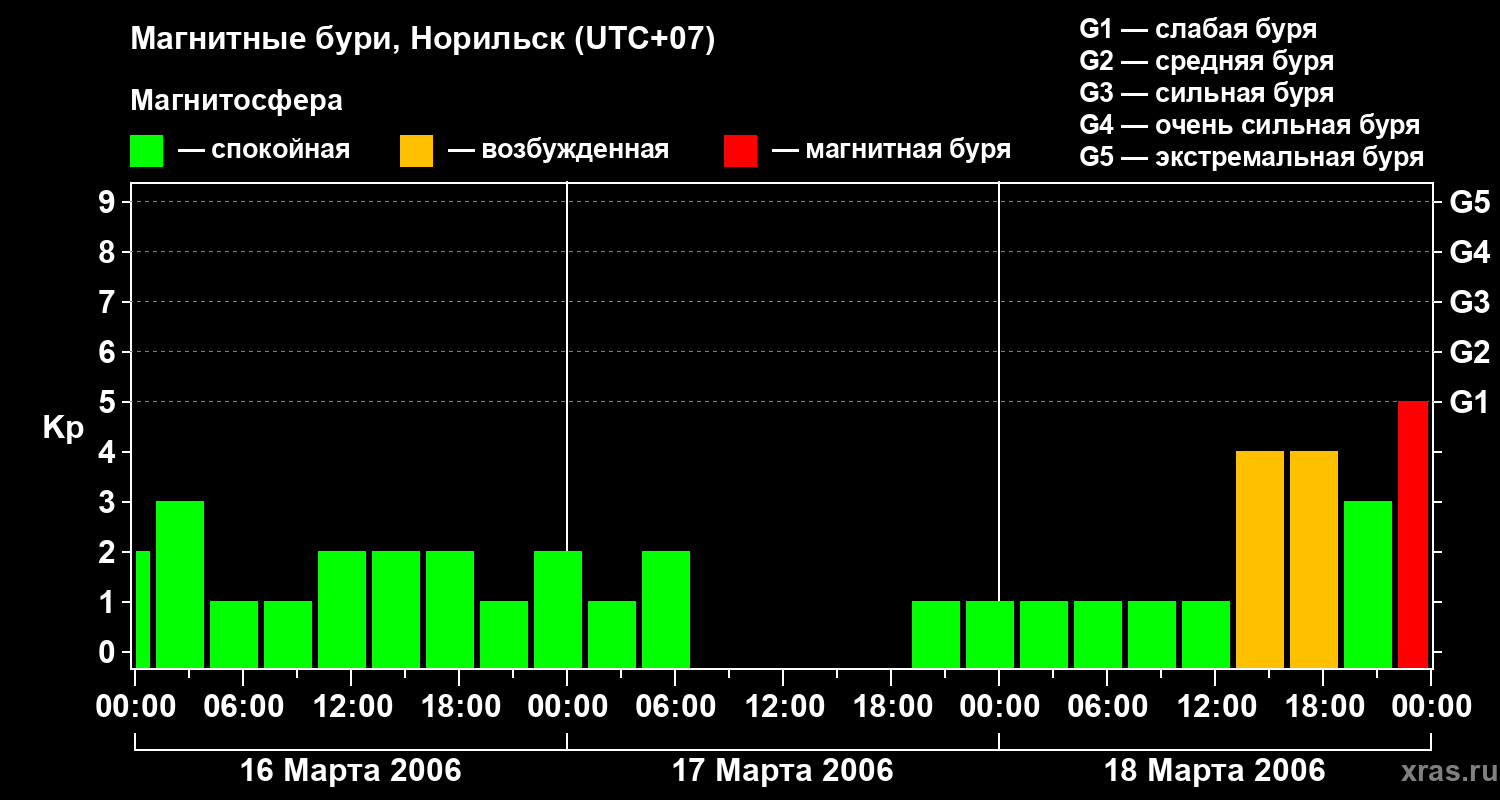Click the '18:00' time label above 18 Марта

pos(1323,707)
